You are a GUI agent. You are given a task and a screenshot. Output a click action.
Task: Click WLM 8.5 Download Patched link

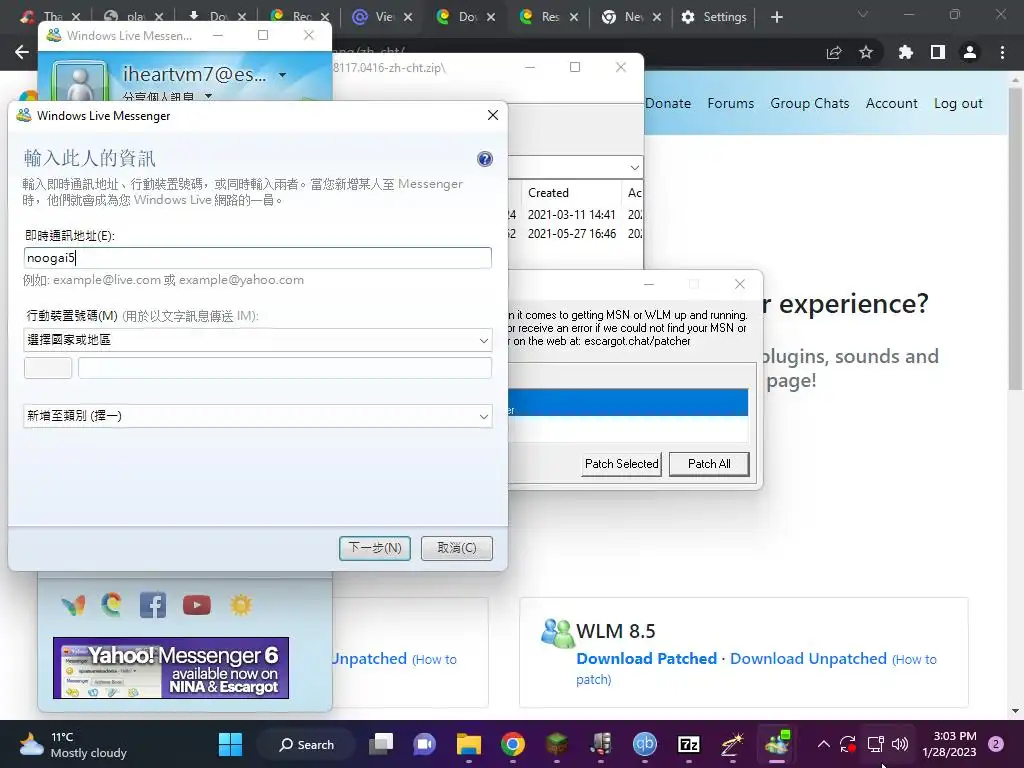pyautogui.click(x=646, y=658)
